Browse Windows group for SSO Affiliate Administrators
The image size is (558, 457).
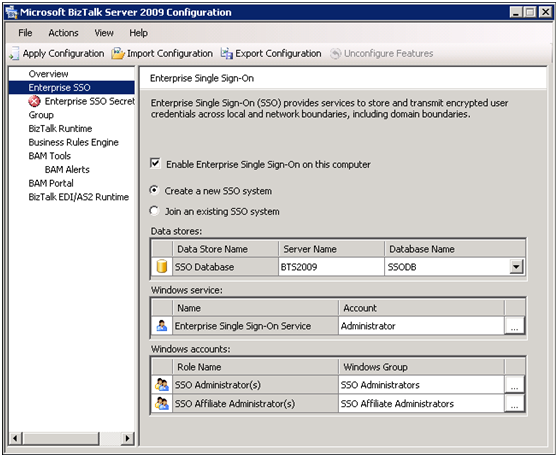(514, 403)
